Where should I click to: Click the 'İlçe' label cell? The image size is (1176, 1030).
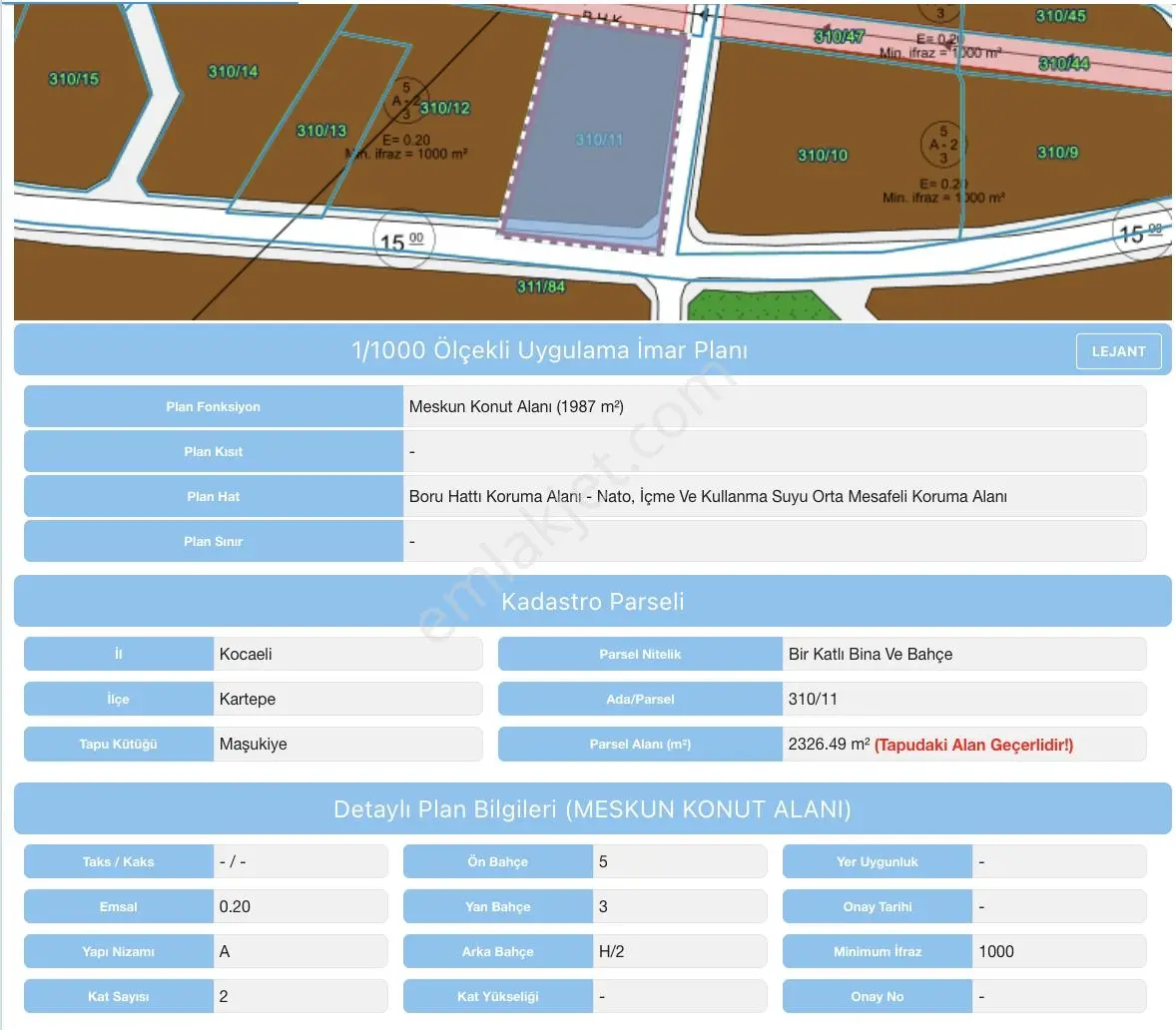[119, 699]
